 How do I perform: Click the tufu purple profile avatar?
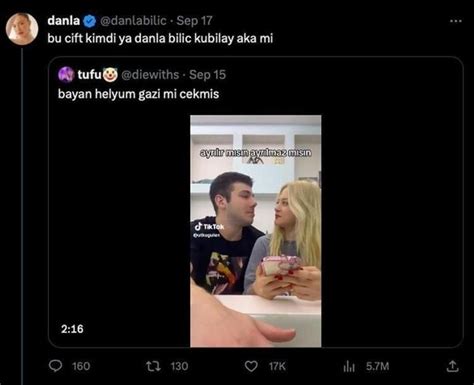coord(66,74)
